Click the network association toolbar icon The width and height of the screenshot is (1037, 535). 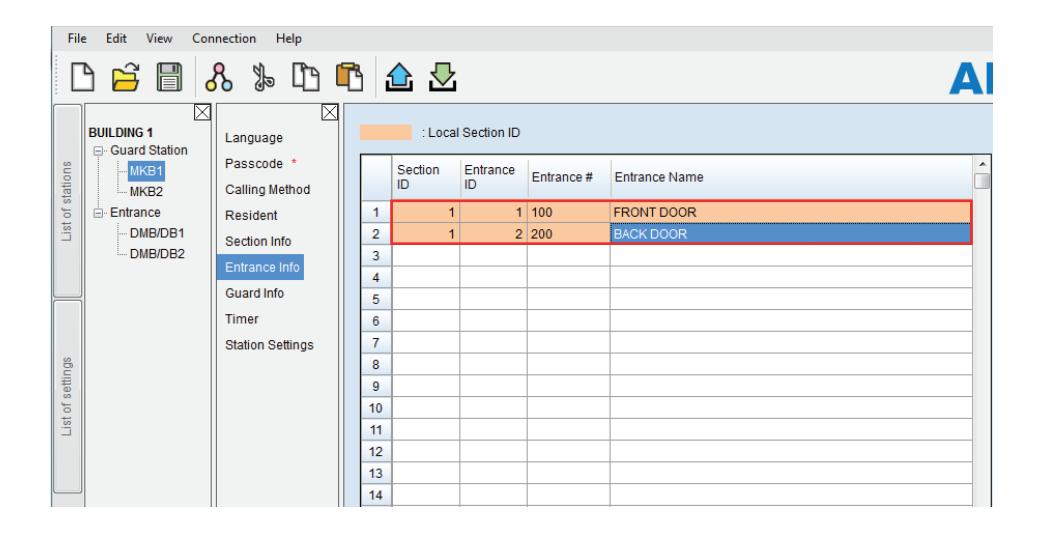tap(219, 77)
